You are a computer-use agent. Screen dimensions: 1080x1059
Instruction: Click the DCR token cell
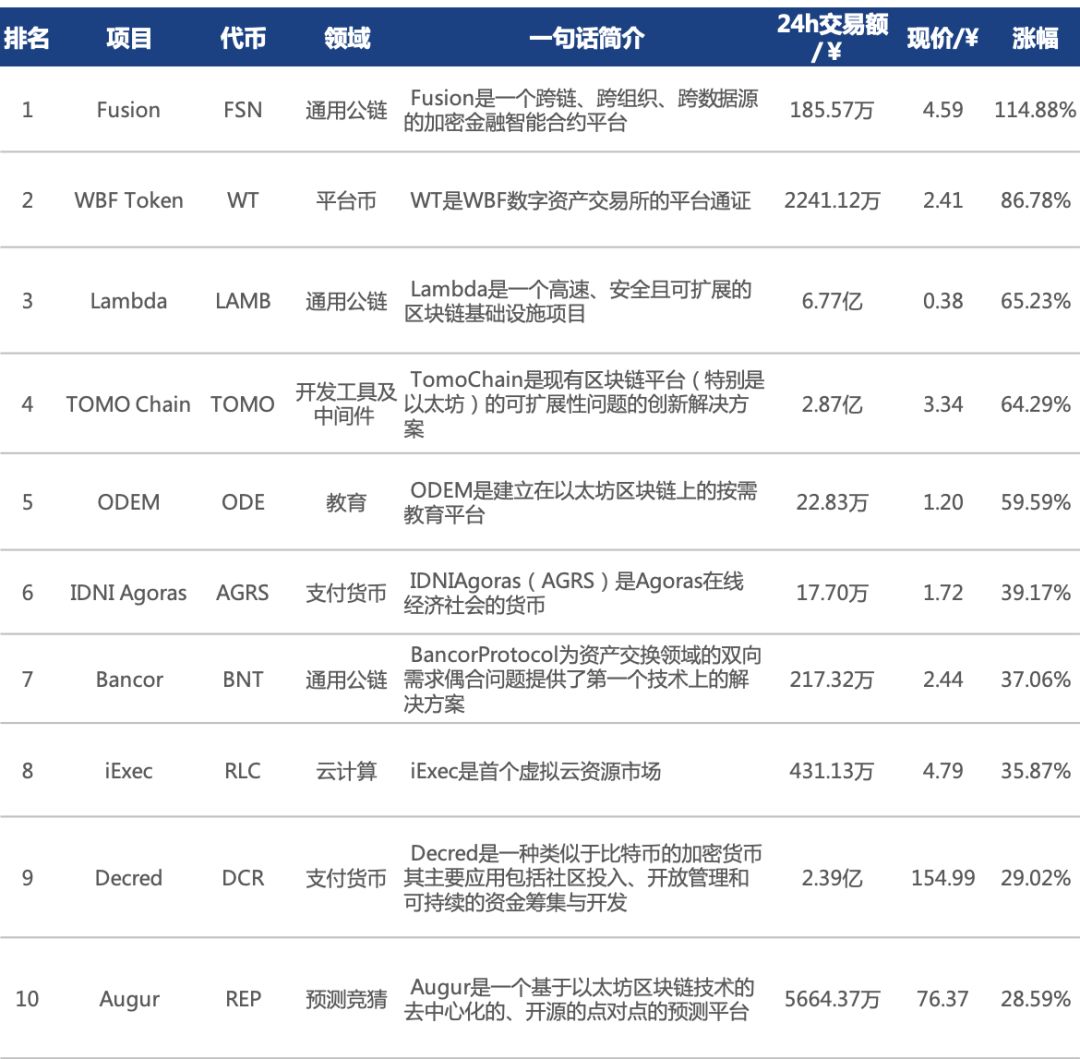(x=242, y=878)
